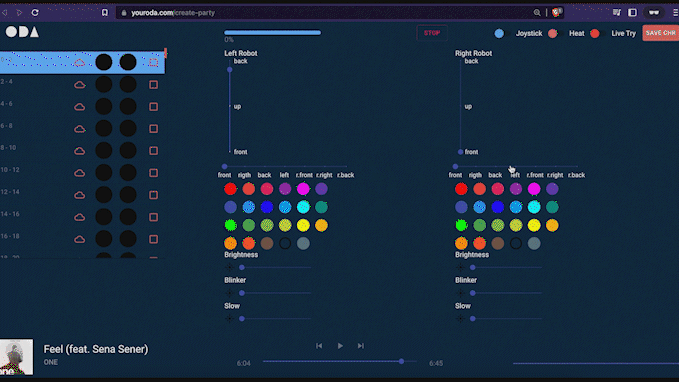Click the cloud icon in row 14 - 16
The image size is (680, 382).
point(80,217)
